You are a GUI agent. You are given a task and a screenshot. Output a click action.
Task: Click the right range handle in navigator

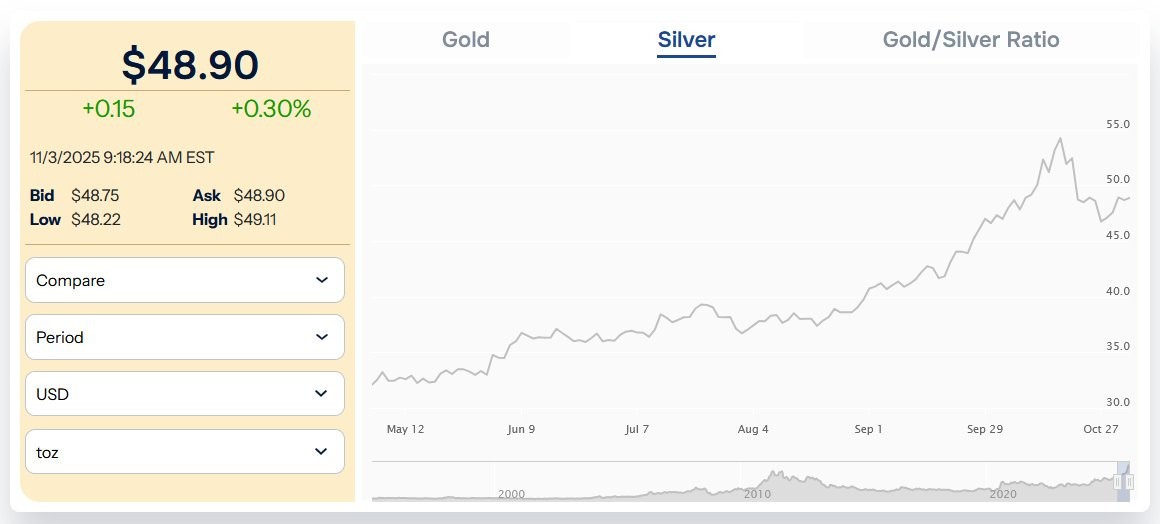(1130, 482)
